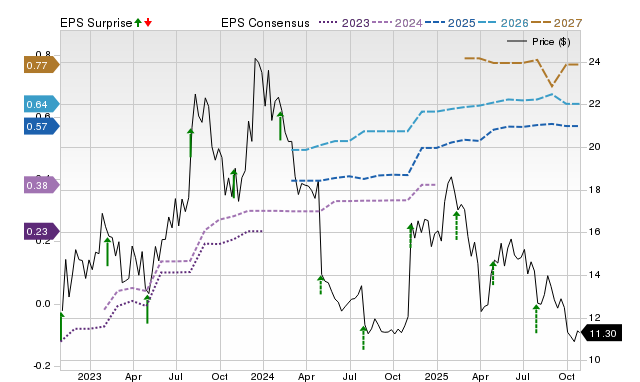The width and height of the screenshot is (640, 382).
Task: Select the 2024 consensus legend entry
Action: coord(397,23)
